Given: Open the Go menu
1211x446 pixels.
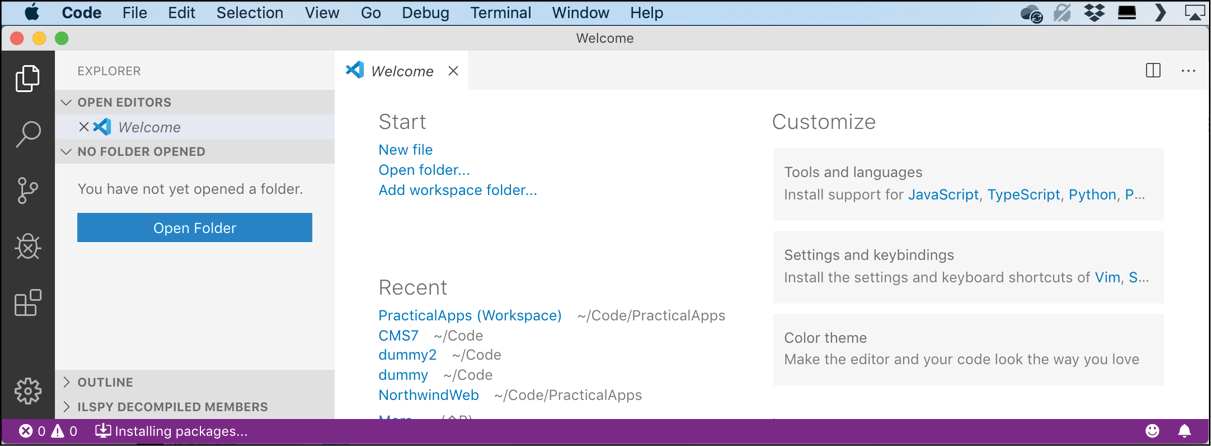Looking at the screenshot, I should click(x=371, y=13).
